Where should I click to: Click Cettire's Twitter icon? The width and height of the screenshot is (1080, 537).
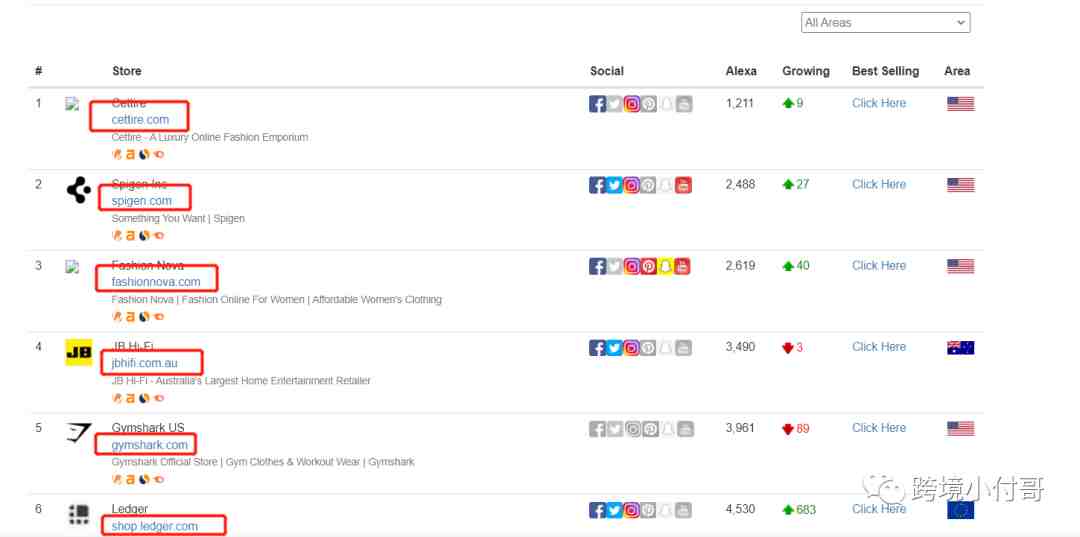tap(614, 104)
